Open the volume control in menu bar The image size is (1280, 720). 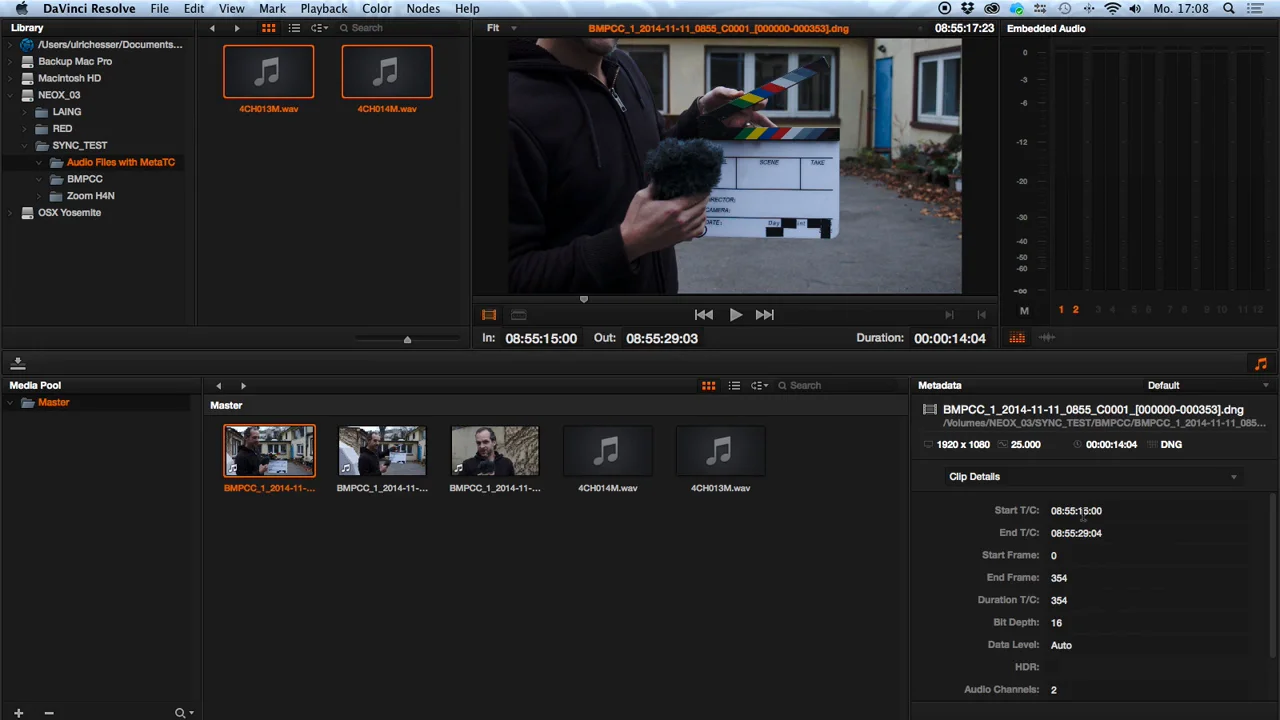point(1135,8)
